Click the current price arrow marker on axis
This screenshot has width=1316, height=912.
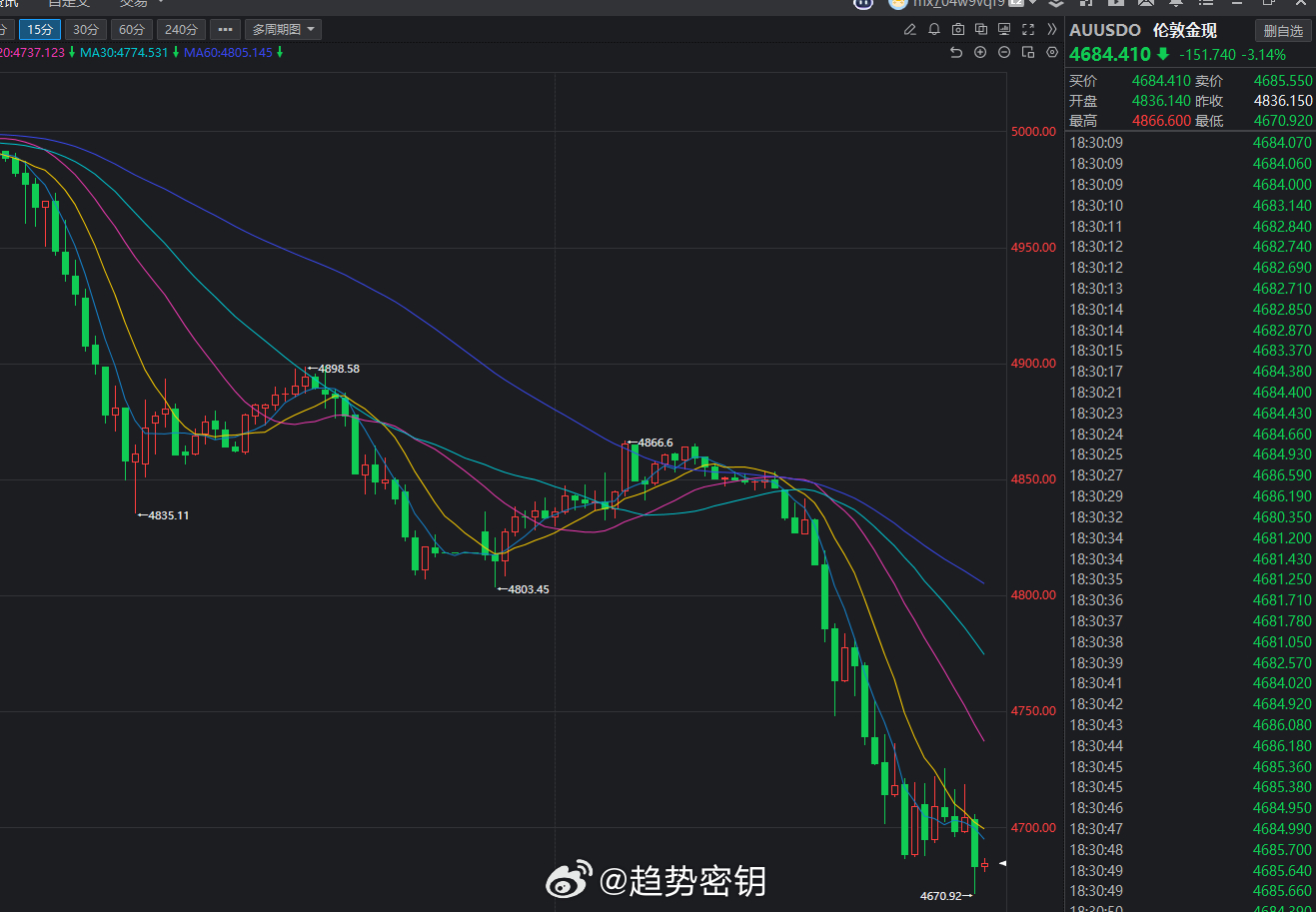[x=1003, y=864]
